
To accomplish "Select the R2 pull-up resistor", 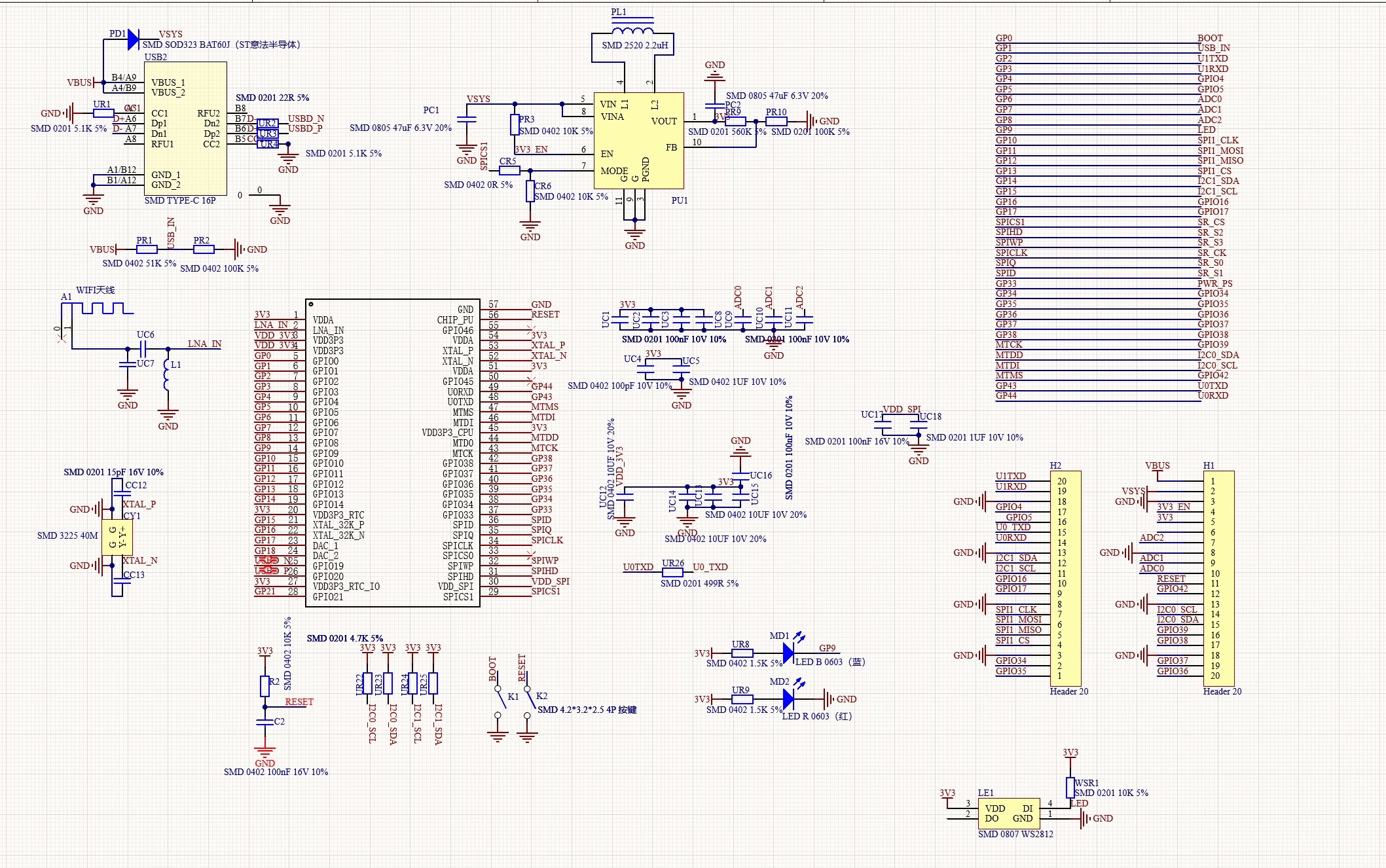I will coord(264,687).
